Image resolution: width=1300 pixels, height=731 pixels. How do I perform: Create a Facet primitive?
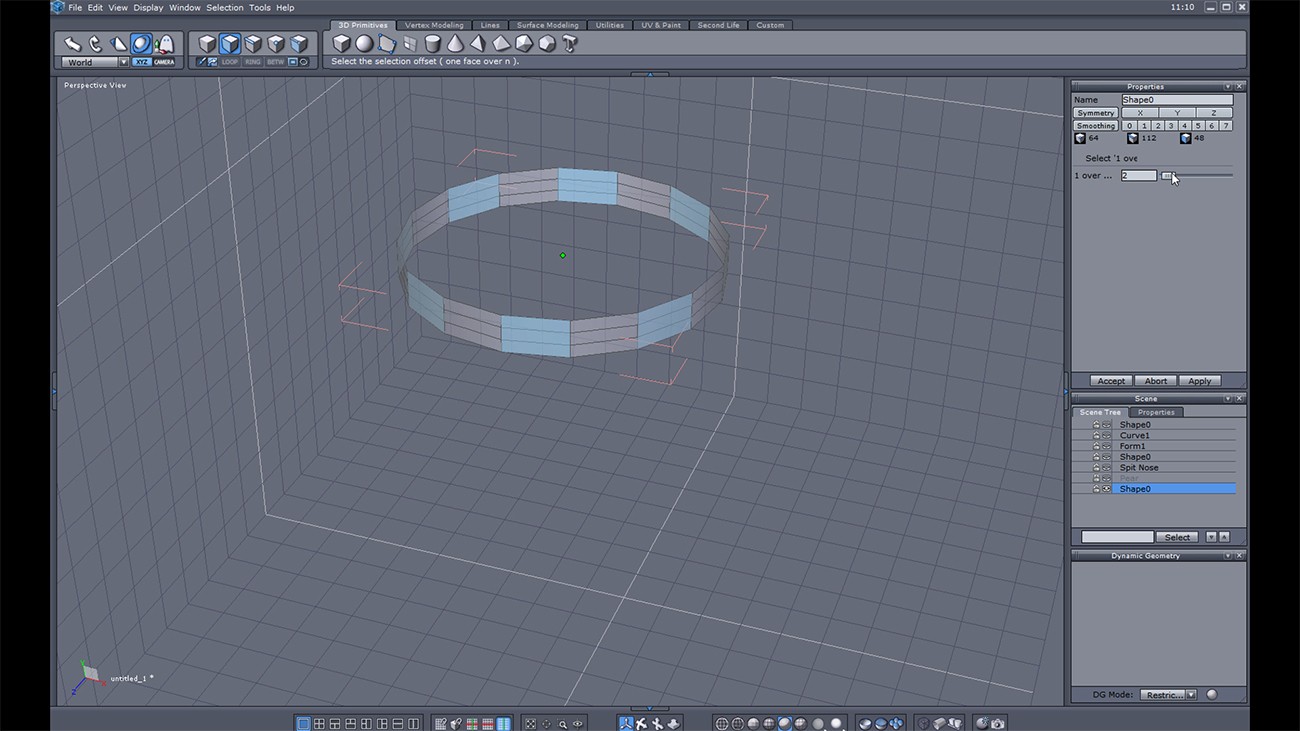tap(387, 44)
